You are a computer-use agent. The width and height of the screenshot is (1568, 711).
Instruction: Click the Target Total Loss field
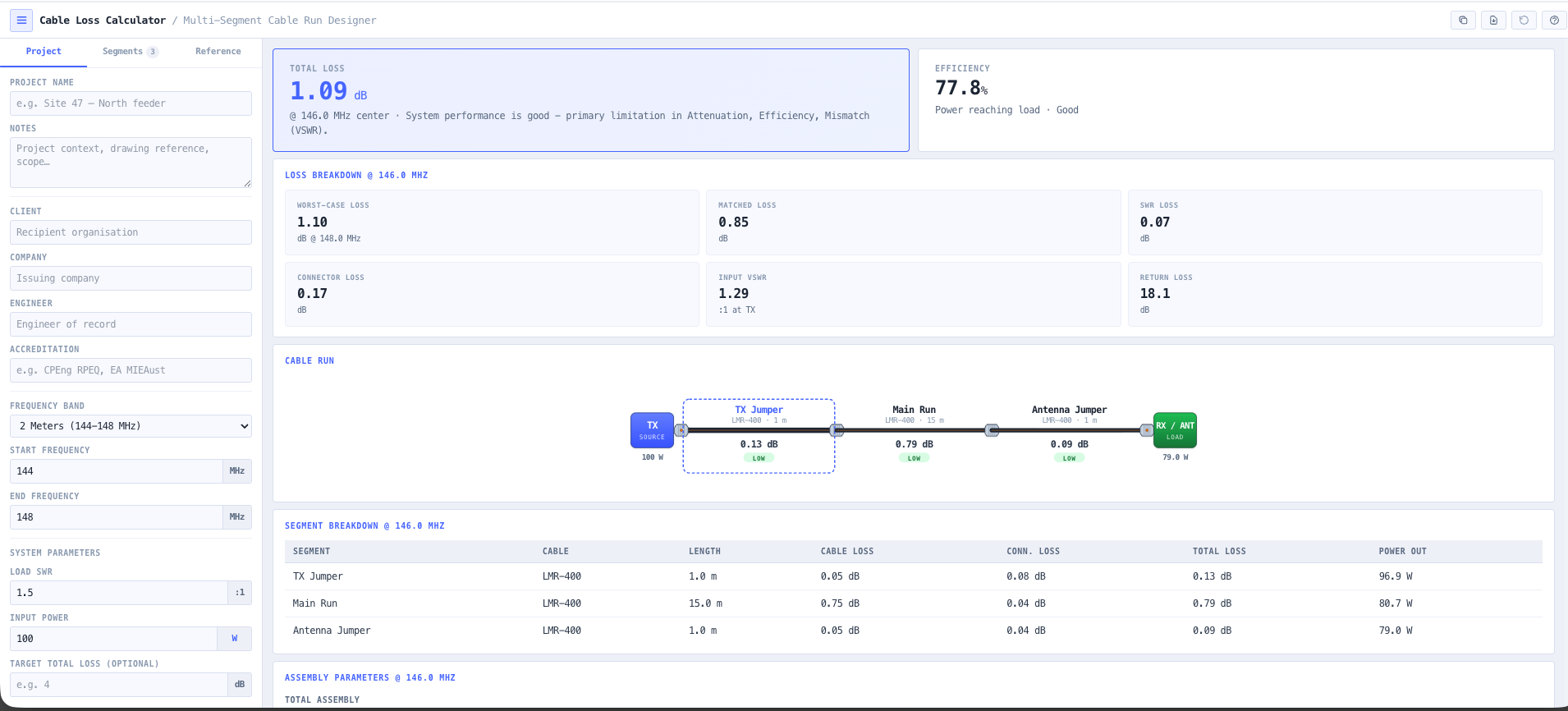coord(119,685)
